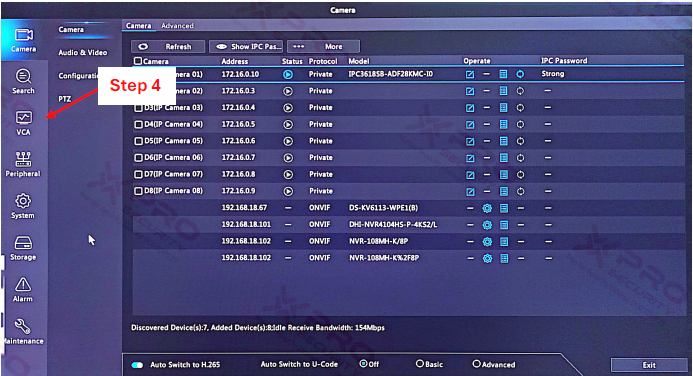Open the Storage section in sidebar
The height and width of the screenshot is (376, 693).
point(23,248)
